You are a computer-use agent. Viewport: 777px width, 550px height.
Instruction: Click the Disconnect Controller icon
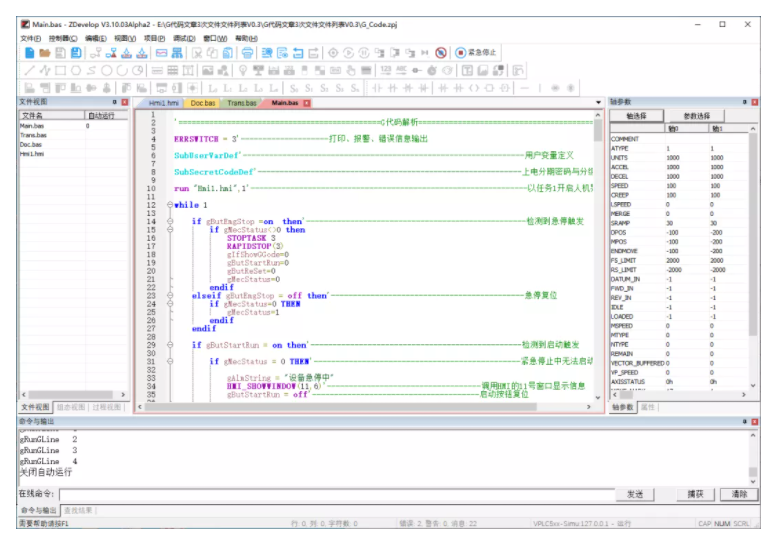(111, 53)
